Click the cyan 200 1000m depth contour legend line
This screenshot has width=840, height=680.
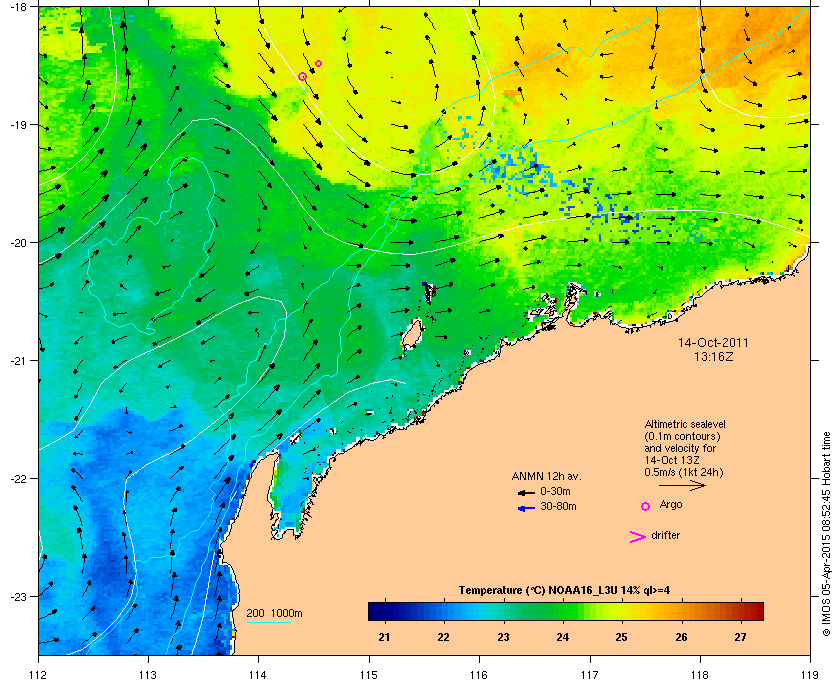click(268, 623)
